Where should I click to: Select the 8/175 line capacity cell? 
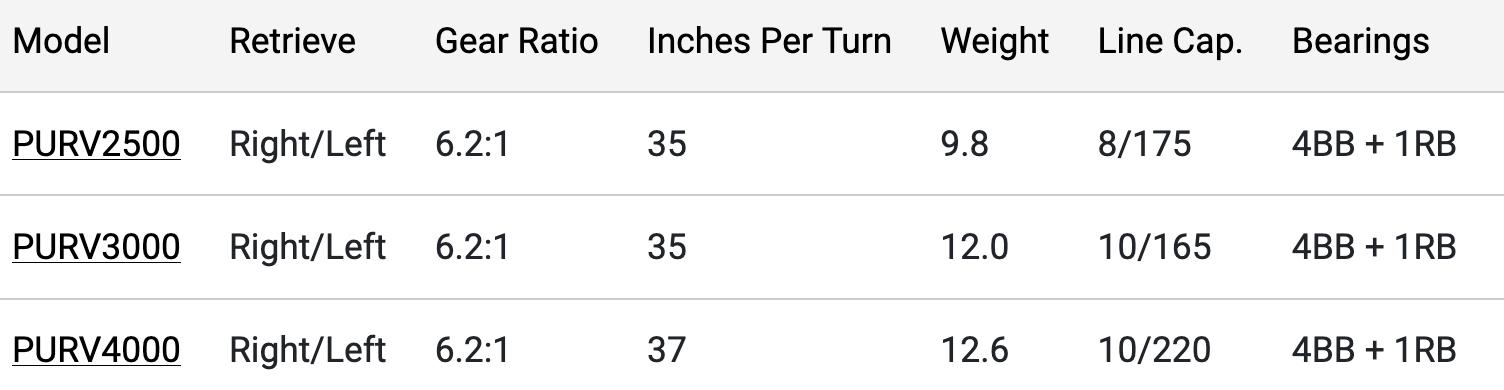click(x=1144, y=144)
